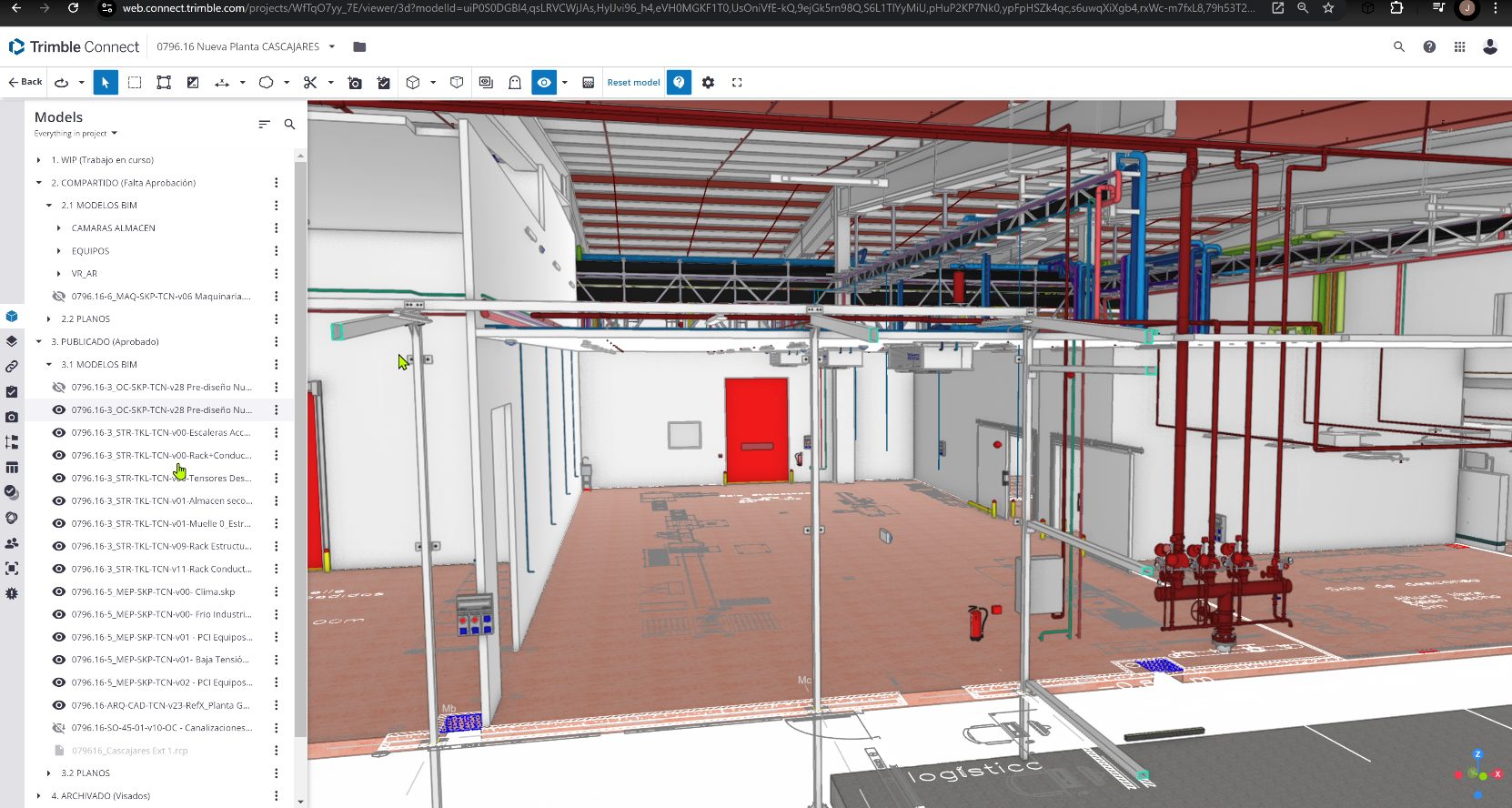Image resolution: width=1512 pixels, height=808 pixels.
Task: Activate the rectangle area selection tool
Action: tap(135, 83)
